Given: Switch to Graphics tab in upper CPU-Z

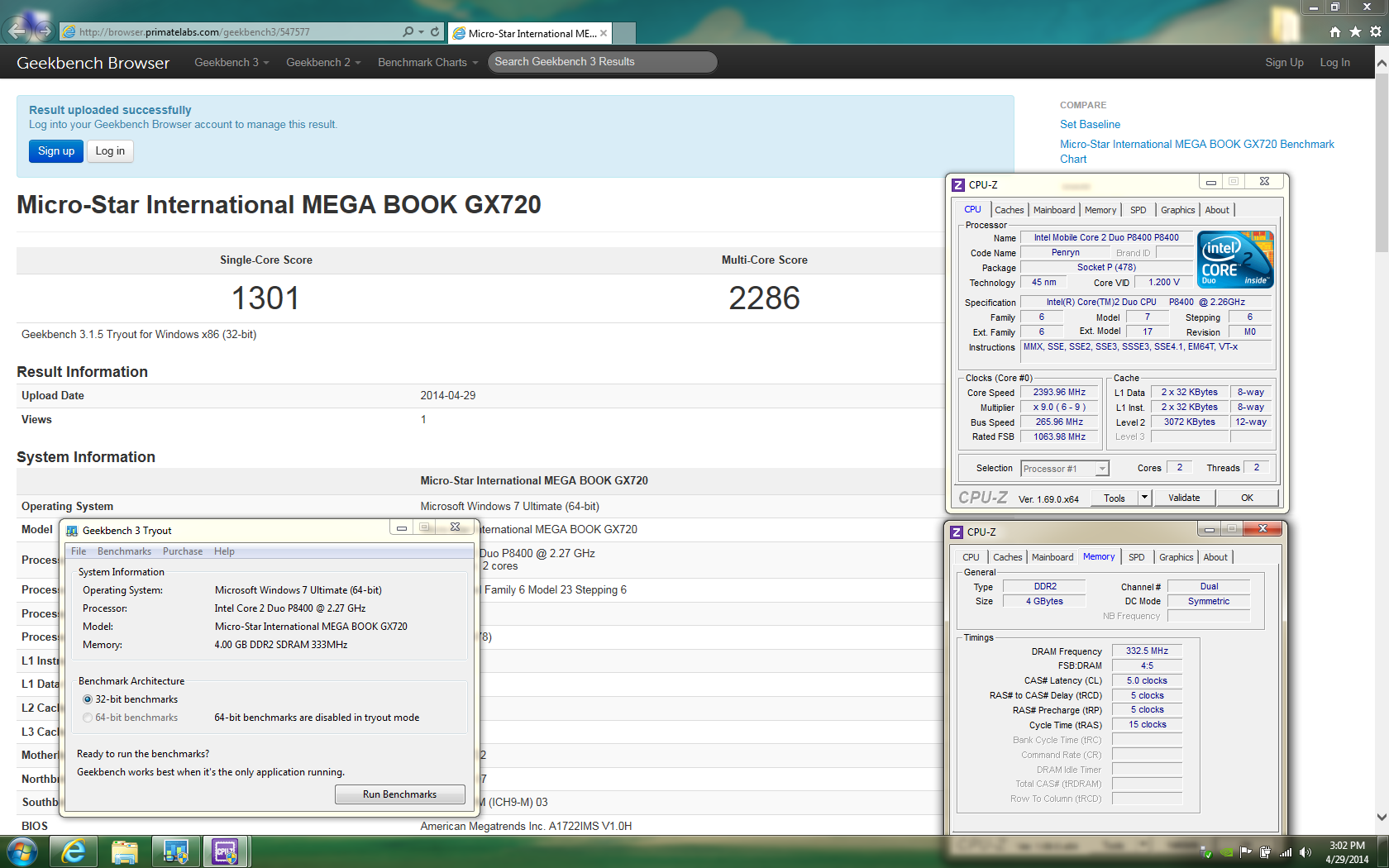Looking at the screenshot, I should [x=1177, y=210].
